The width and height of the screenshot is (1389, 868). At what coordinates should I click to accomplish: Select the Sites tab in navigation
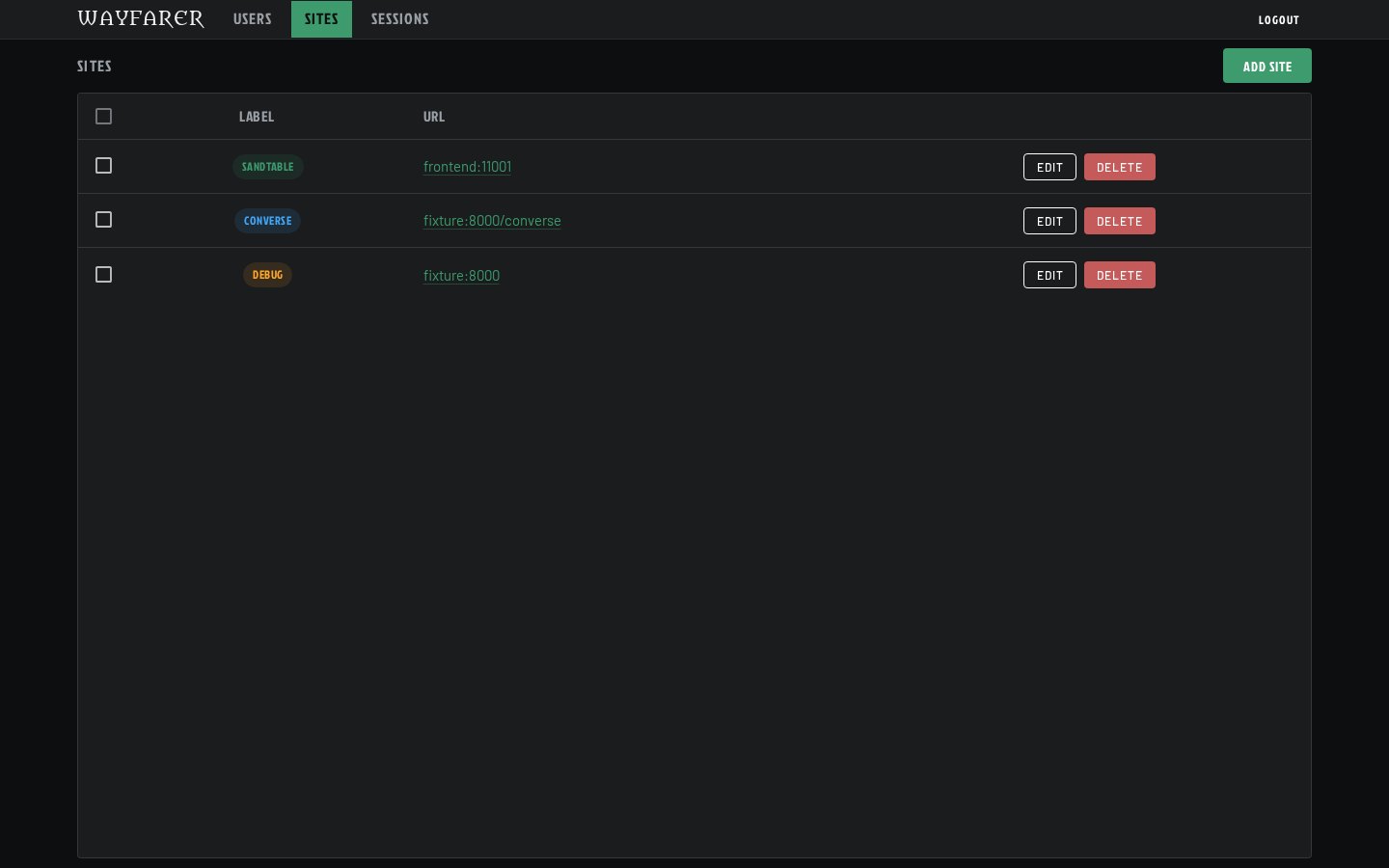[x=321, y=19]
